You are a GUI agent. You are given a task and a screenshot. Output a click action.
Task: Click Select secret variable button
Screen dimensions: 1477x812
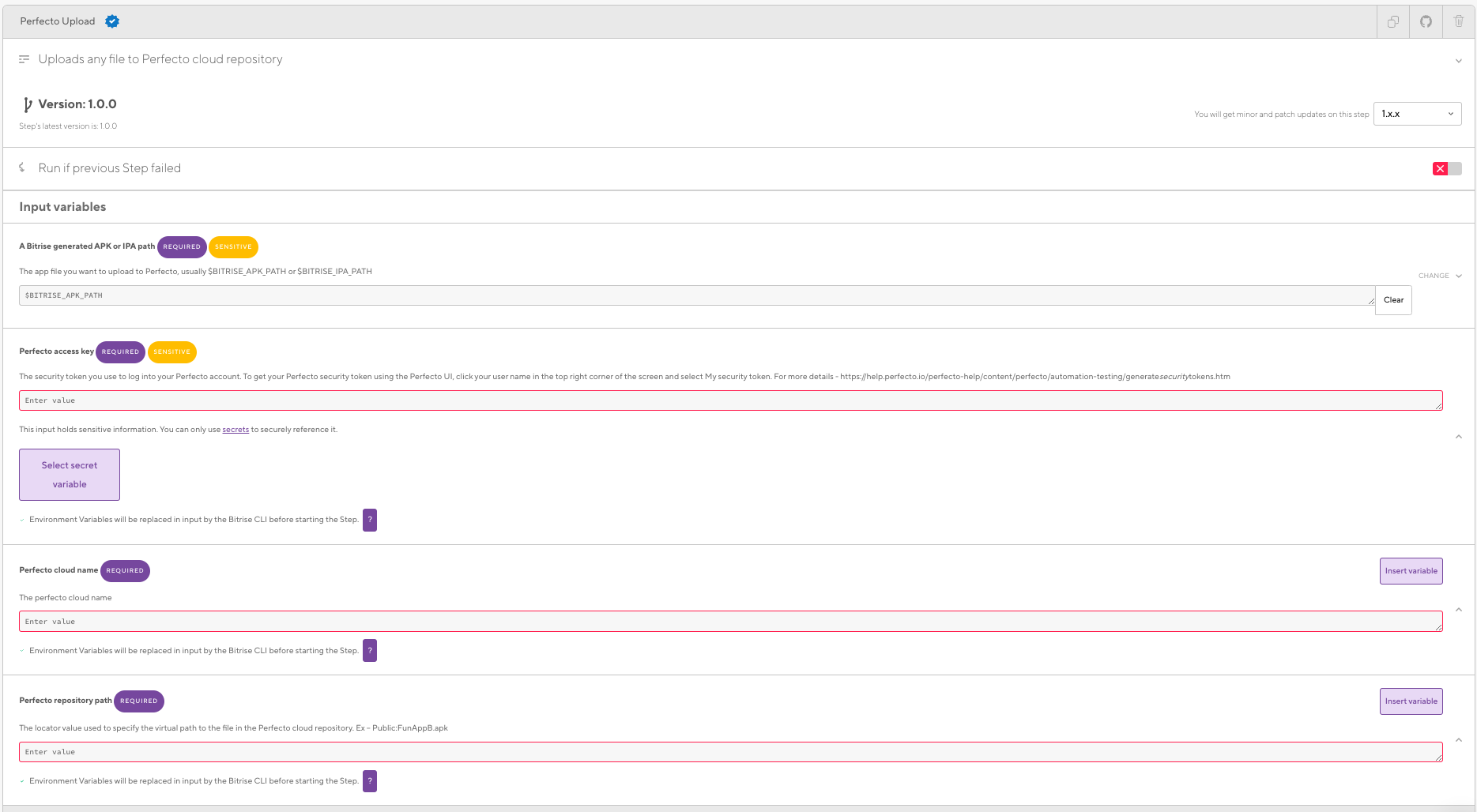click(70, 475)
